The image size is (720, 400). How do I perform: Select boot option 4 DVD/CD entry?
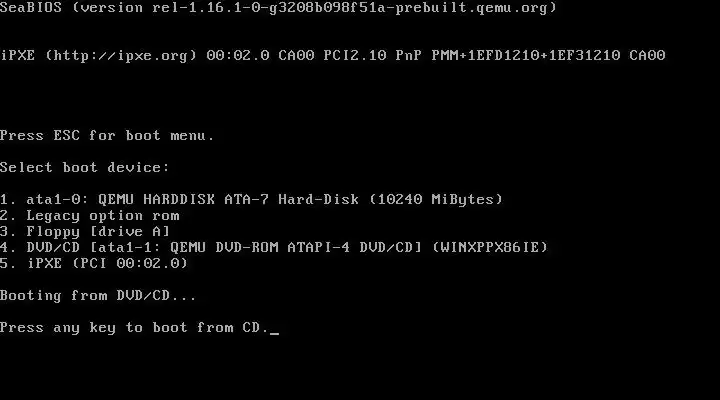pos(274,248)
